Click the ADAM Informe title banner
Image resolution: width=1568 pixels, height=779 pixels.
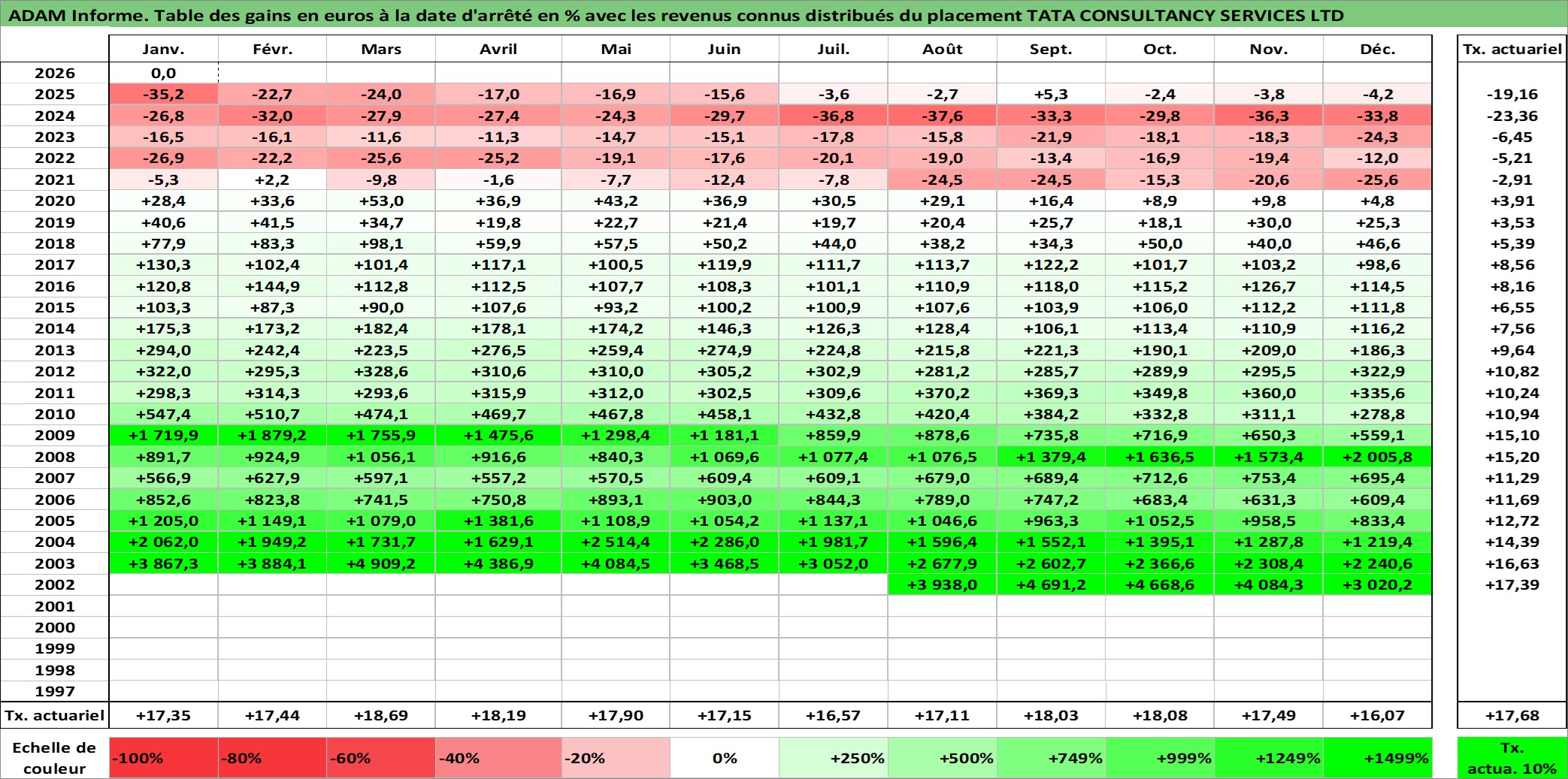click(784, 15)
